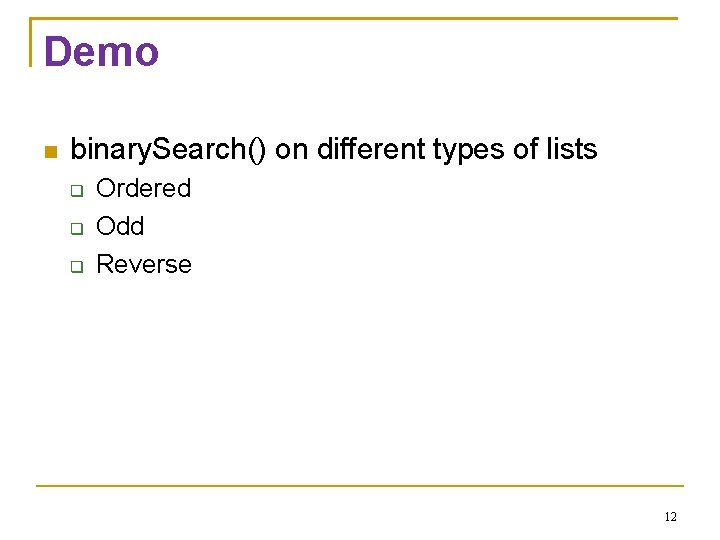Click the hollow bullet beside Ordered

coord(77,191)
